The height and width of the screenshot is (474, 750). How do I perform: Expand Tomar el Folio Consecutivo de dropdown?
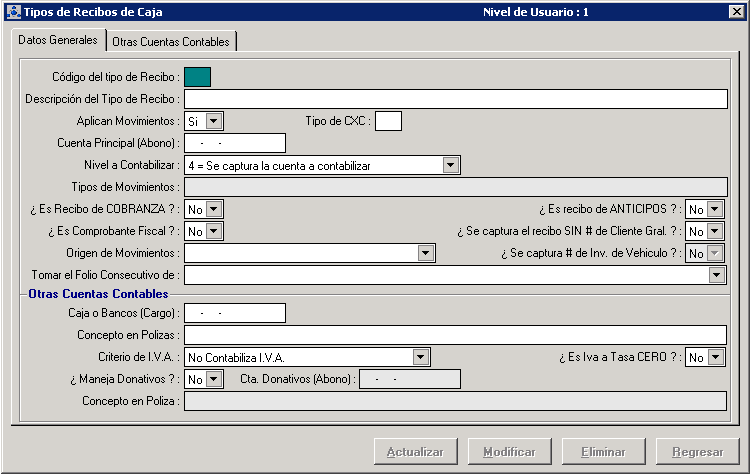click(716, 275)
